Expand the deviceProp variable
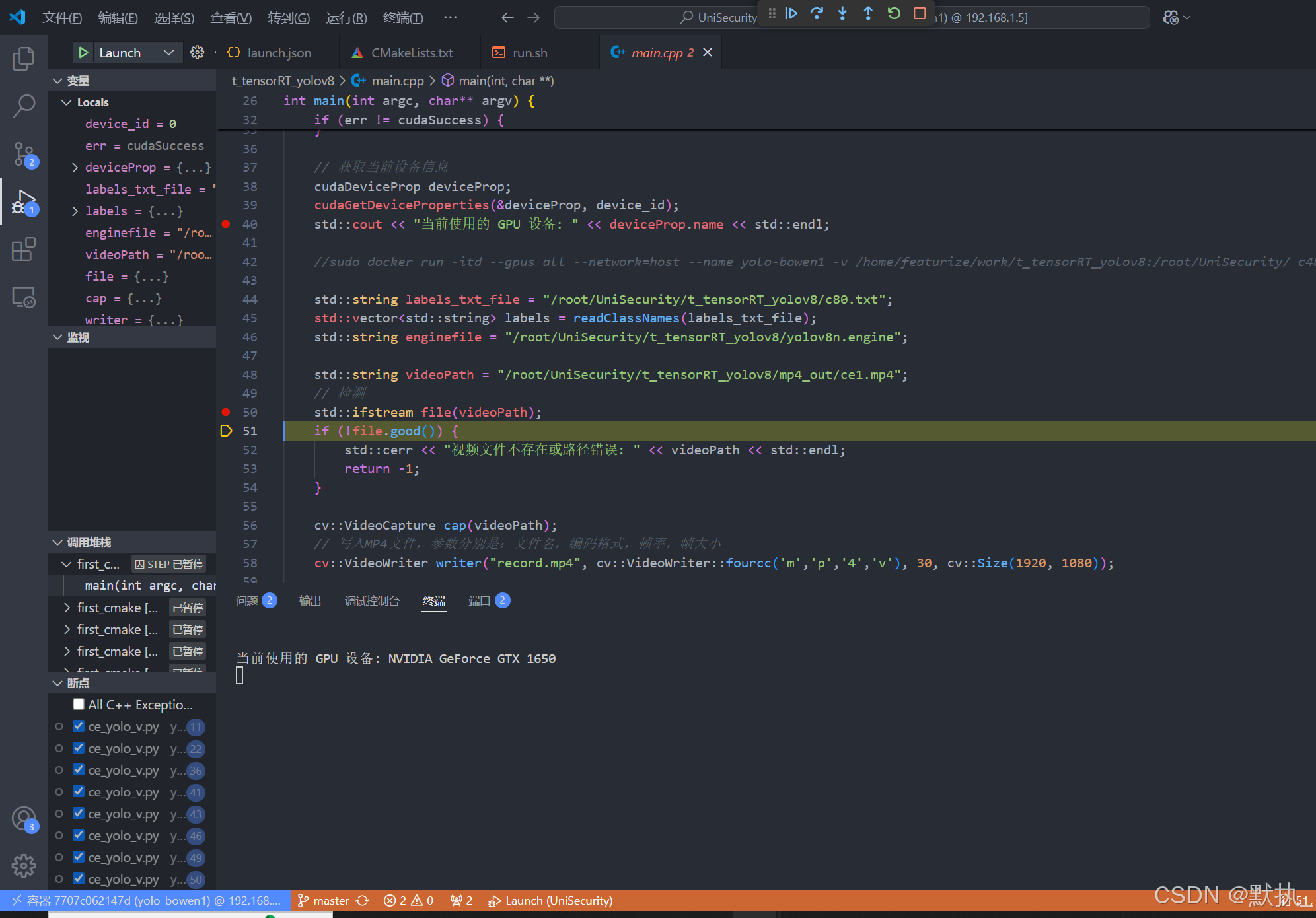 click(74, 167)
